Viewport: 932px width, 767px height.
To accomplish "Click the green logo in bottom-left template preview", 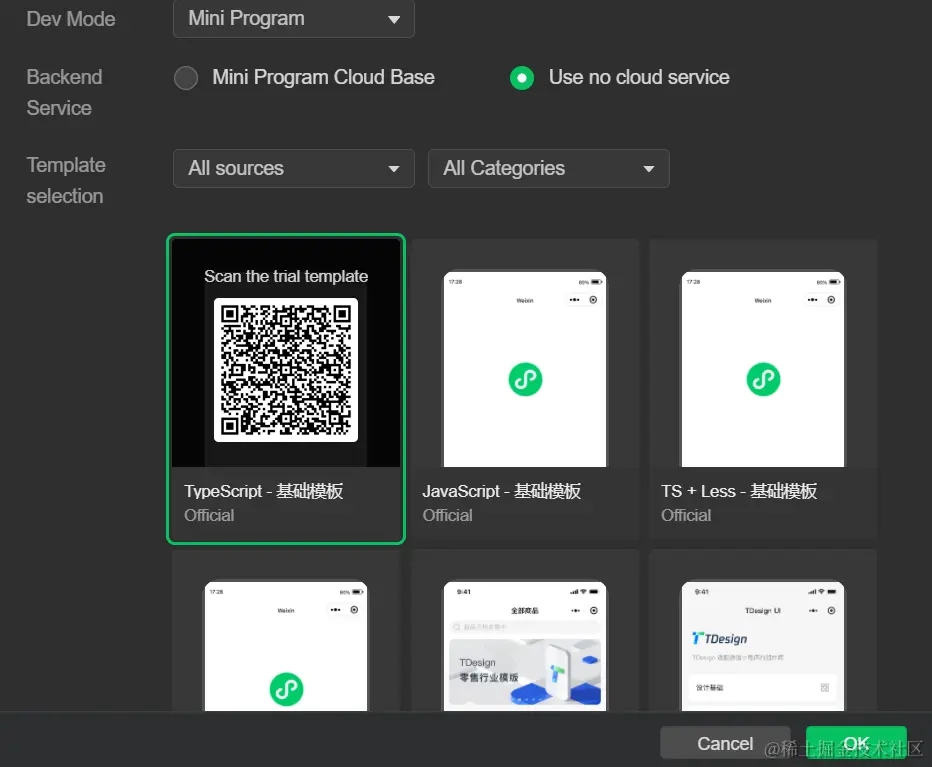I will (x=286, y=689).
